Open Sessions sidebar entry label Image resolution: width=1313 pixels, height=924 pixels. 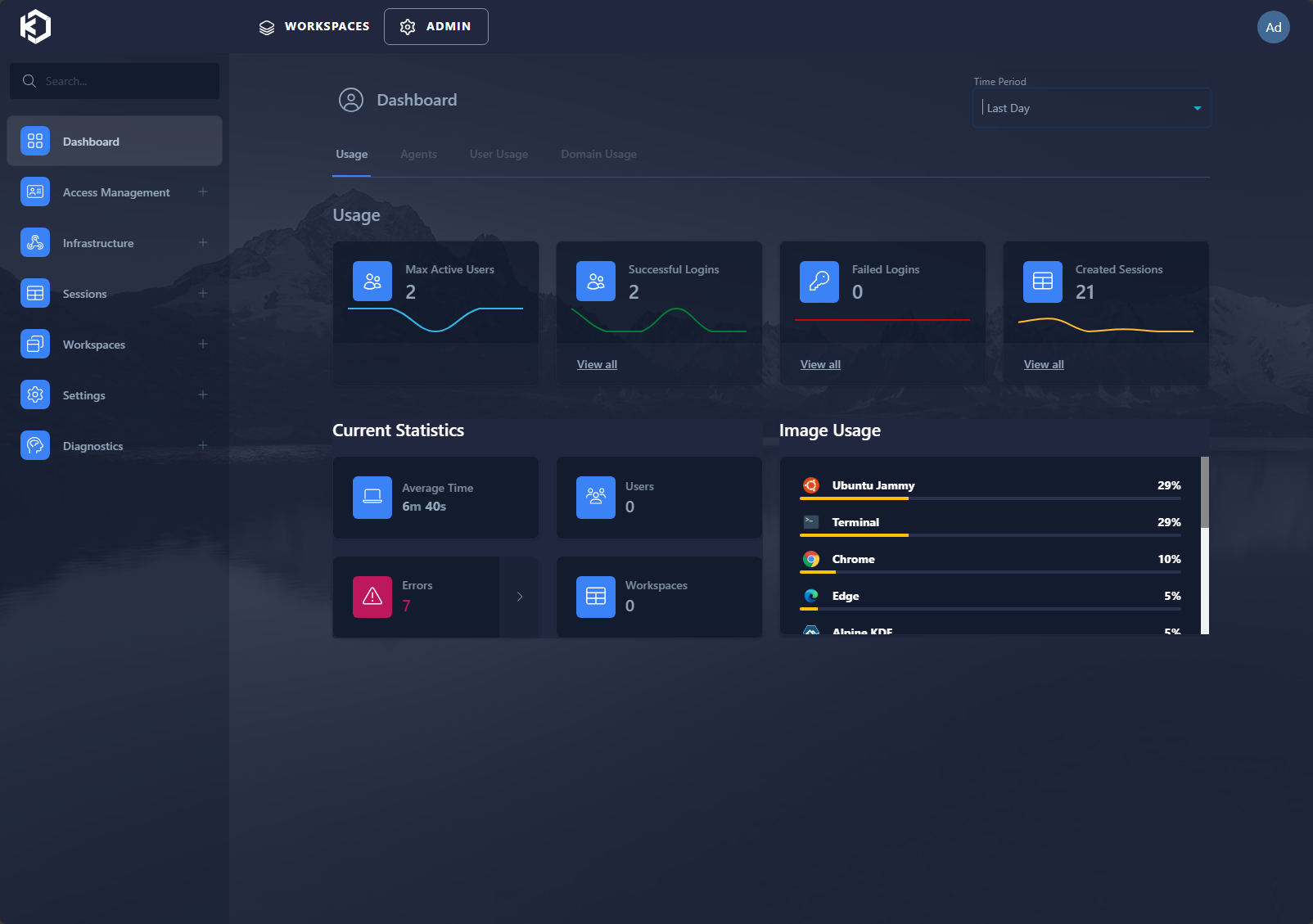[x=85, y=294]
